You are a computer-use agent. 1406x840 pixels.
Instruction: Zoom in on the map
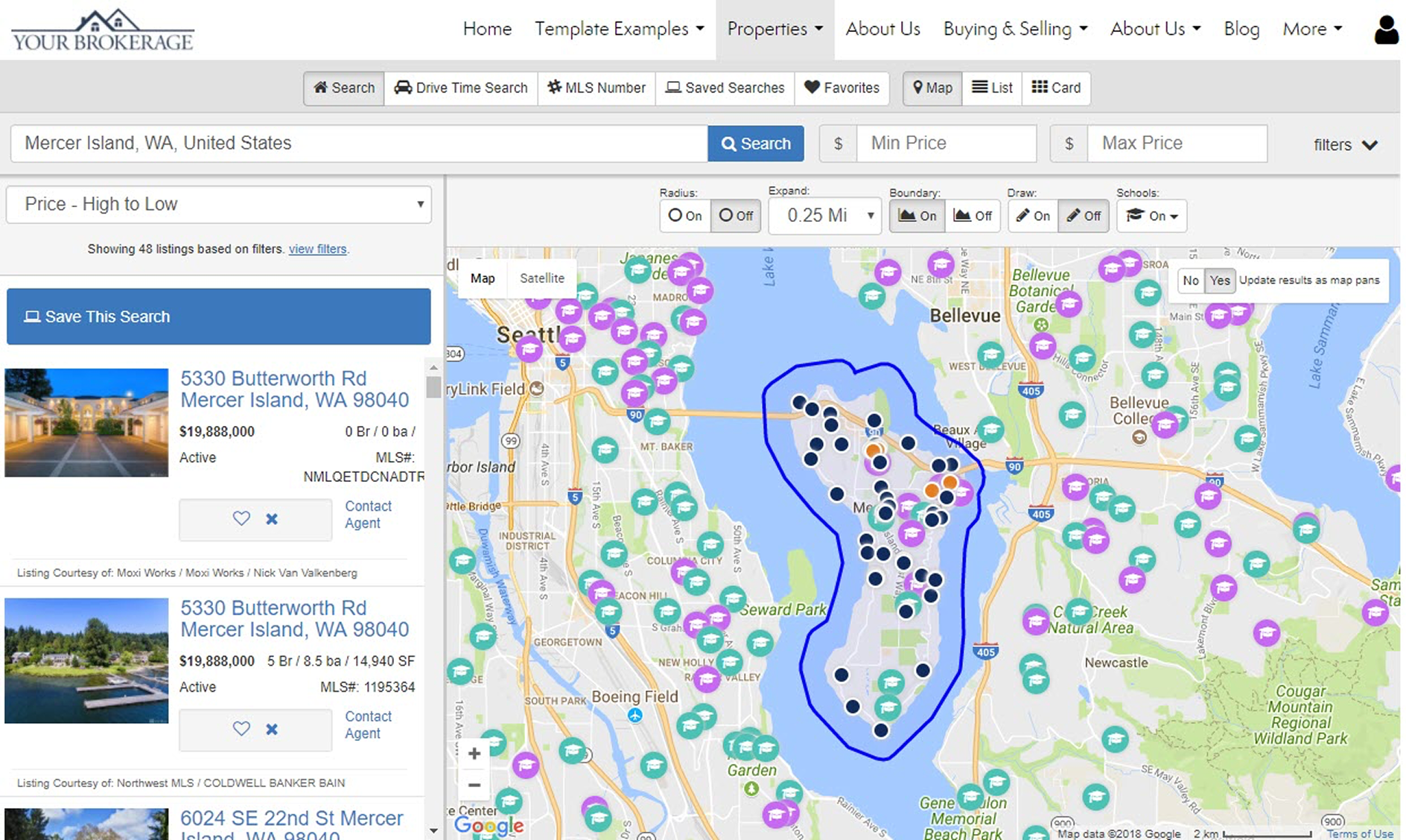pyautogui.click(x=474, y=754)
